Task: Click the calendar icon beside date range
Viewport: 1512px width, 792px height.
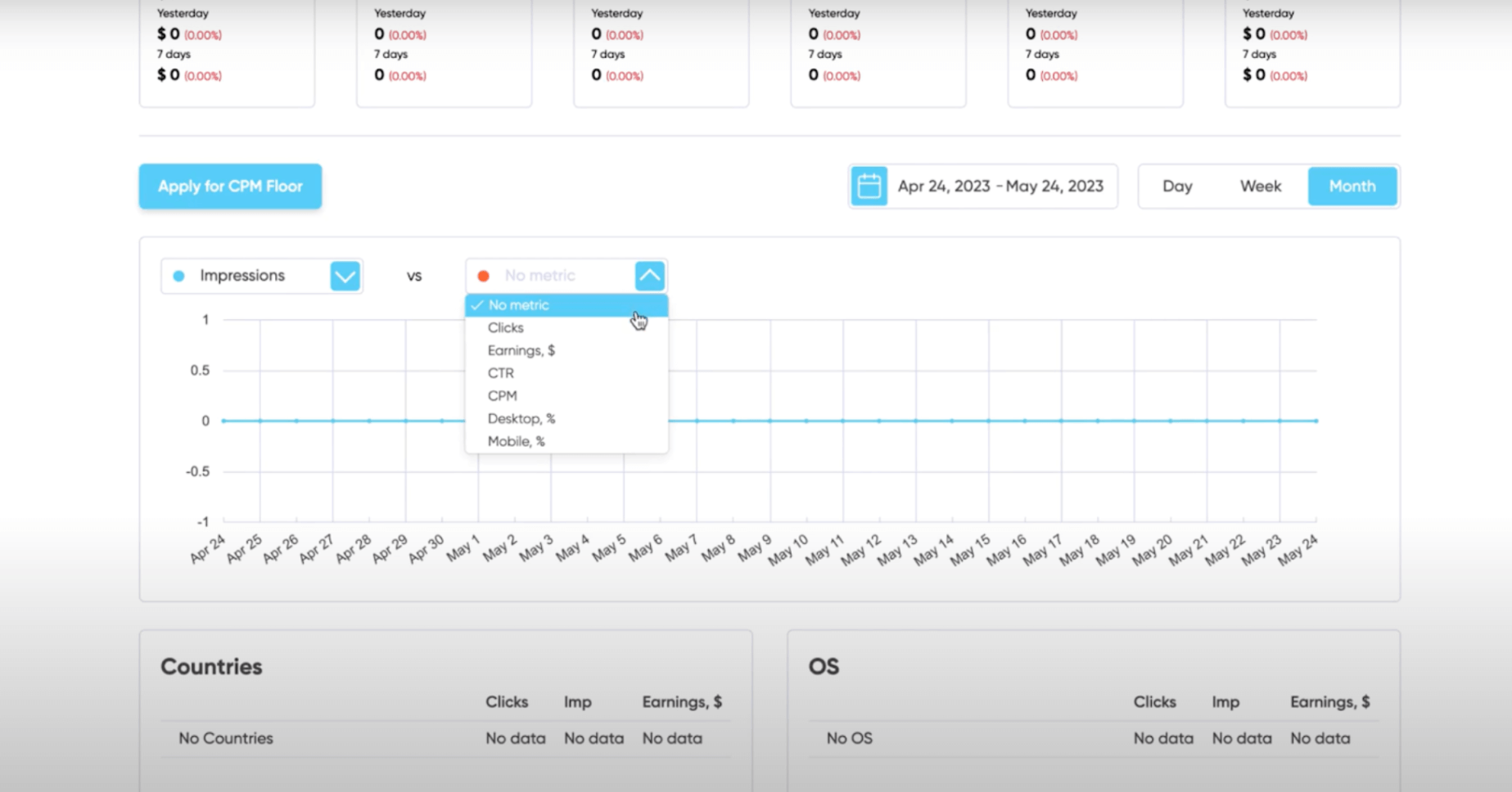Action: (869, 187)
